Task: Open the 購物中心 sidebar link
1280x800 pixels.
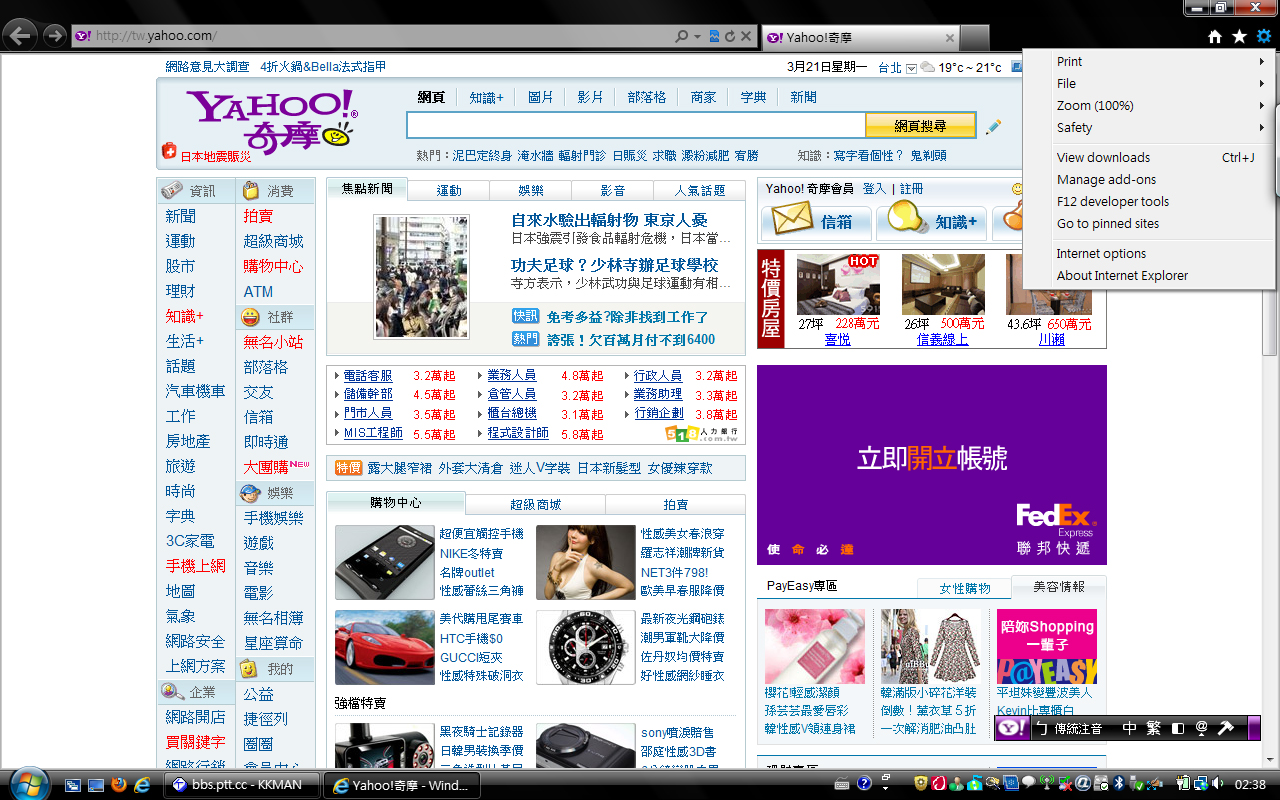Action: click(x=273, y=266)
